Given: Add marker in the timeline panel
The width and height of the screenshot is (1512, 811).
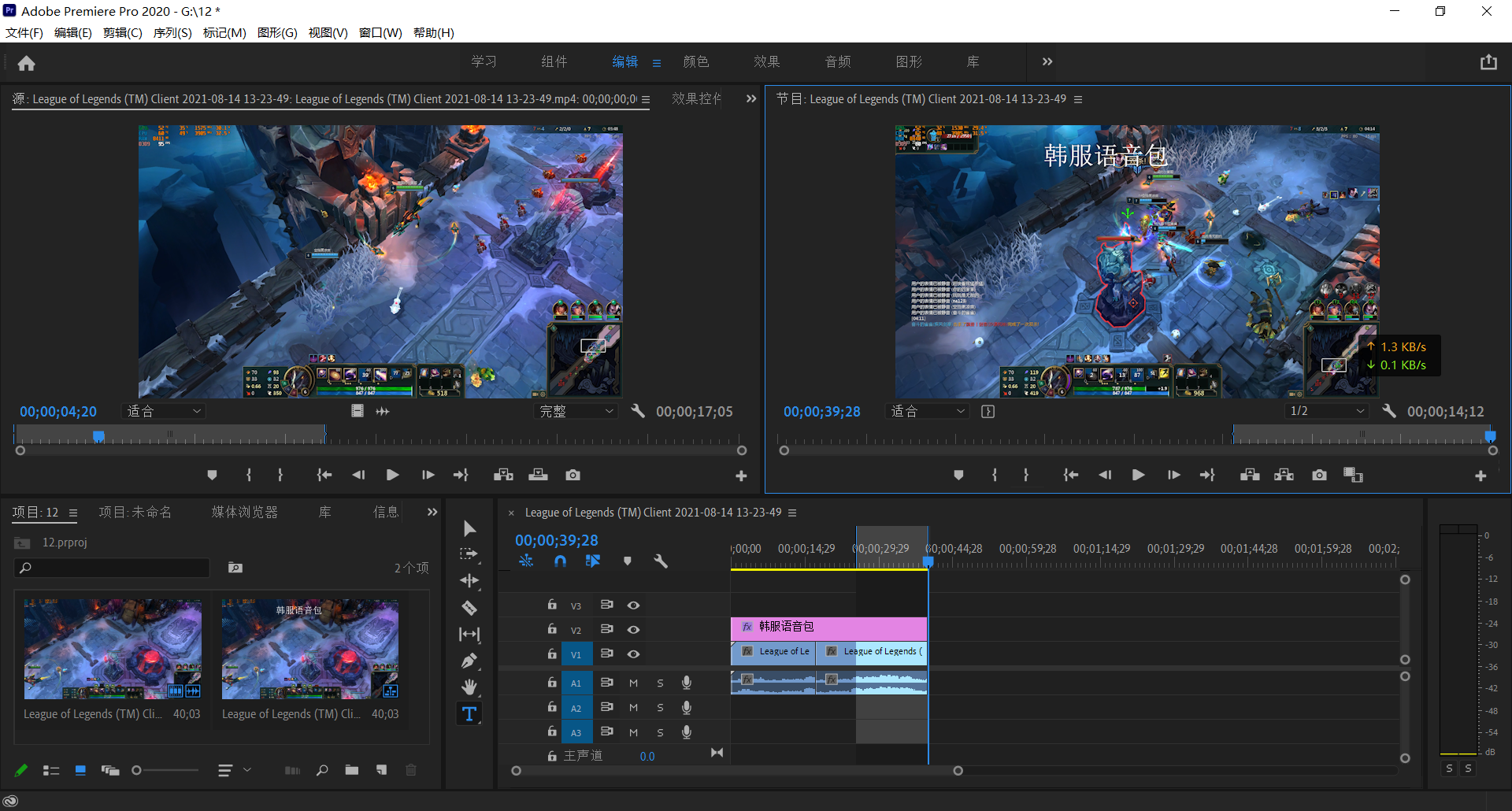Looking at the screenshot, I should tap(628, 561).
